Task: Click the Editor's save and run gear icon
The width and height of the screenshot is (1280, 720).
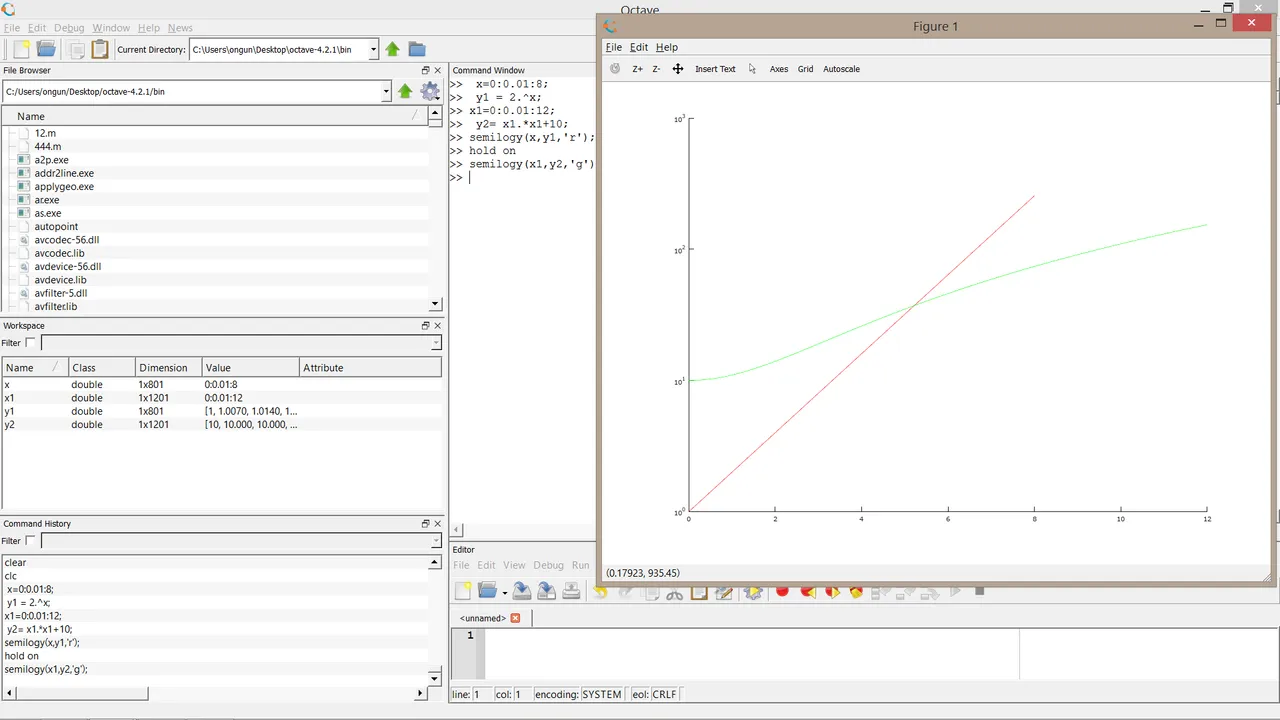Action: coord(753,593)
